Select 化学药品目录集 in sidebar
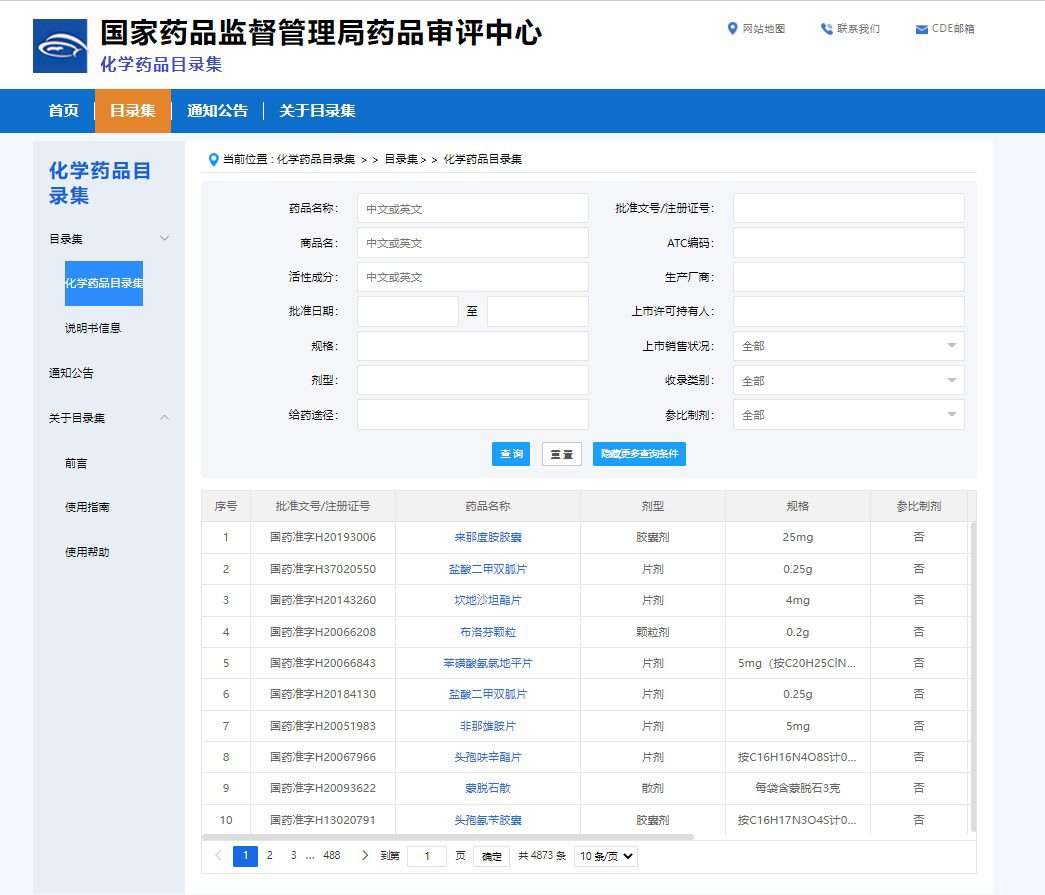 (104, 283)
